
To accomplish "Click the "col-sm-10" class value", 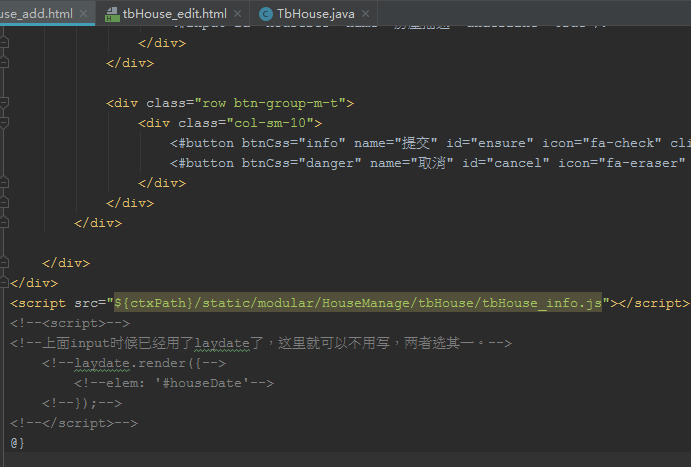I will 270,123.
